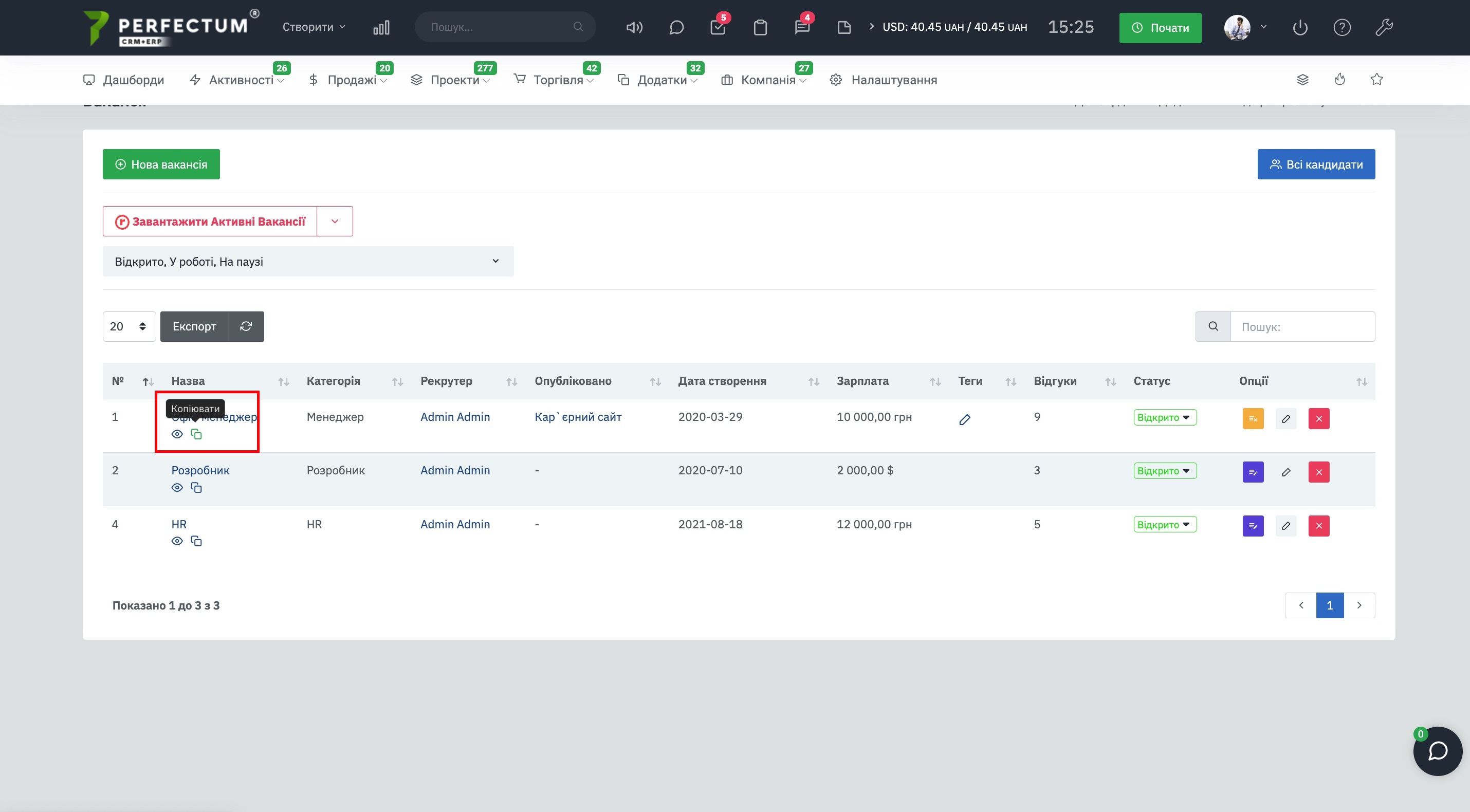Expand the currency rate arrow
Viewport: 1470px width, 812px height.
(871, 27)
